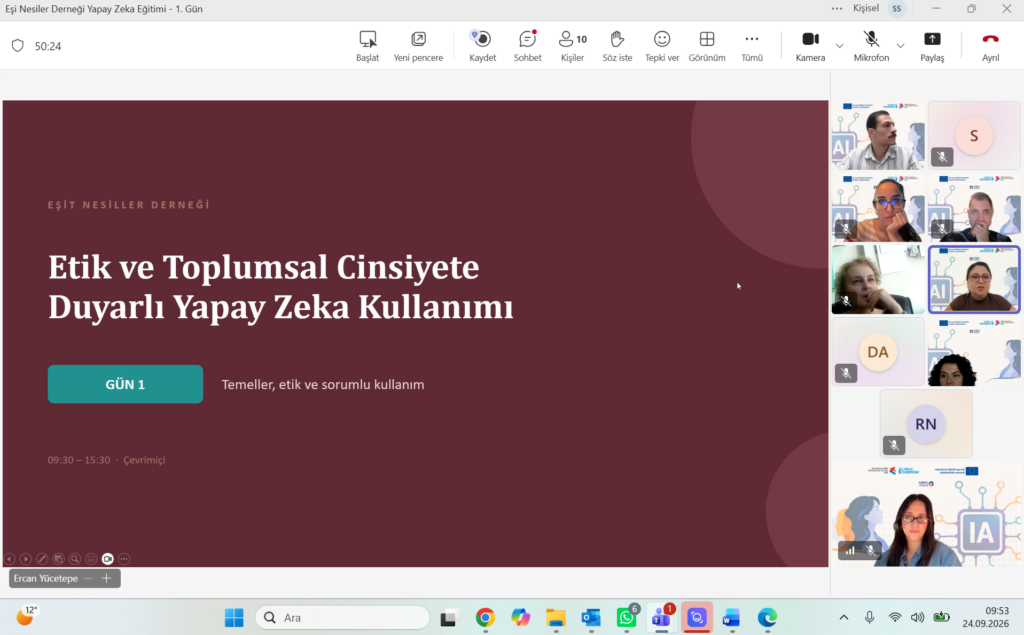Expand the Mikrofon options arrow
This screenshot has width=1024, height=635.
click(x=901, y=46)
